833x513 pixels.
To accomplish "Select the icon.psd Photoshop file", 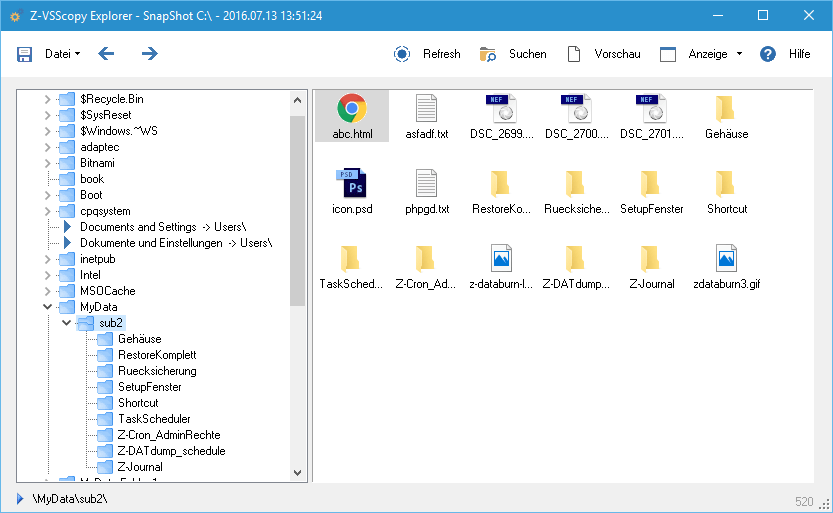I will click(352, 191).
